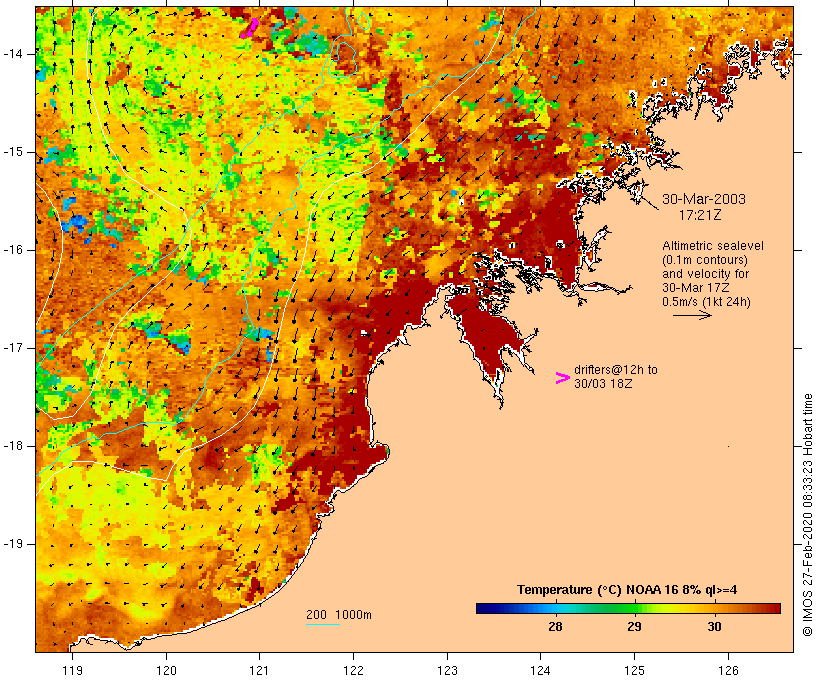Click the longitude label 122
Screen dimensions: 820x680
354,670
